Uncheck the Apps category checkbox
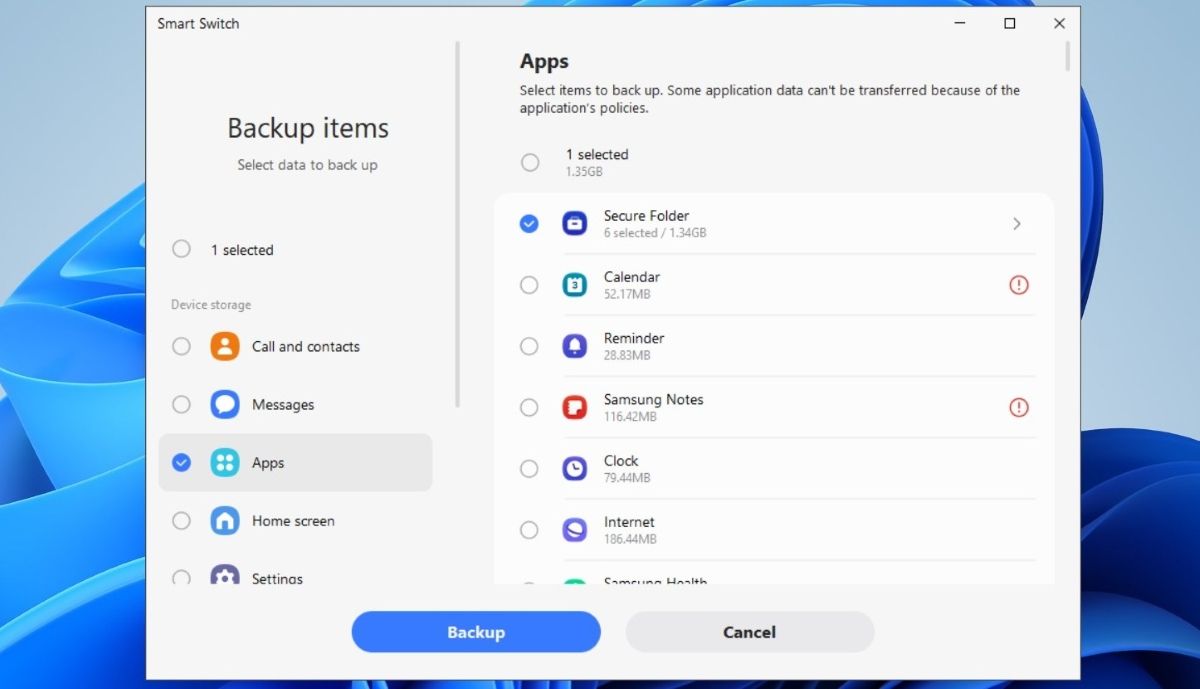The image size is (1200, 689). tap(181, 463)
